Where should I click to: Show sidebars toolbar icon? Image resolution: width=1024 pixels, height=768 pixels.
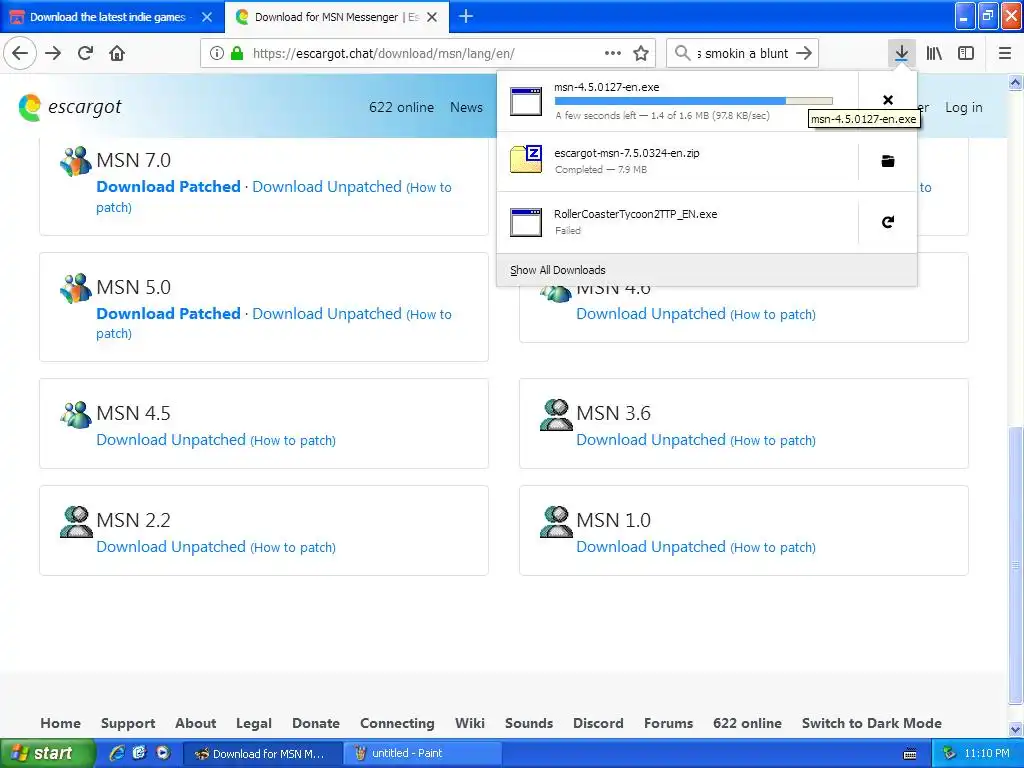coord(966,53)
